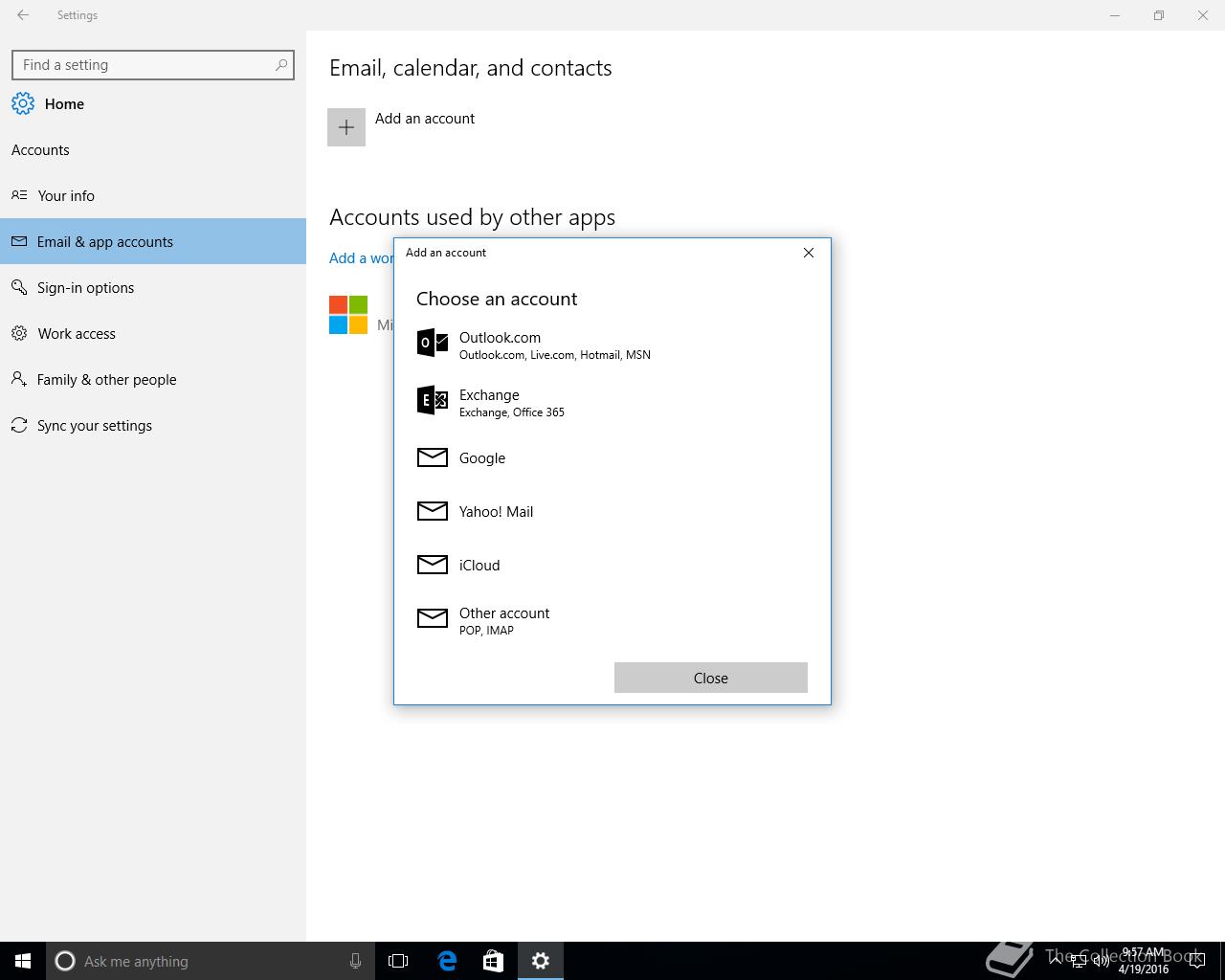Open Family & other people page

coord(153,379)
